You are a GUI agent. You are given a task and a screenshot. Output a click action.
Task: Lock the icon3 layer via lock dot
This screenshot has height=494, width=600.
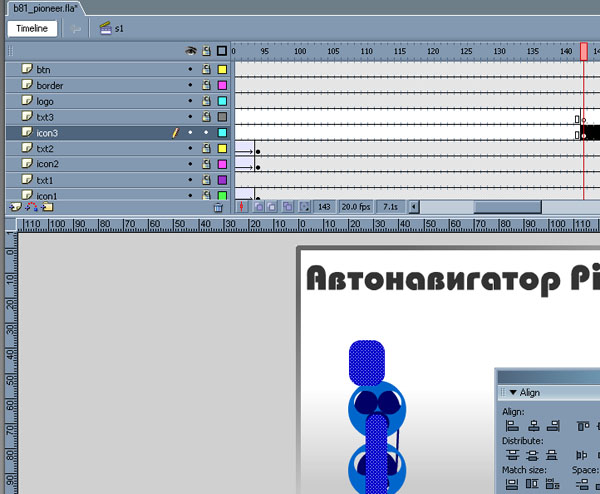pos(206,132)
